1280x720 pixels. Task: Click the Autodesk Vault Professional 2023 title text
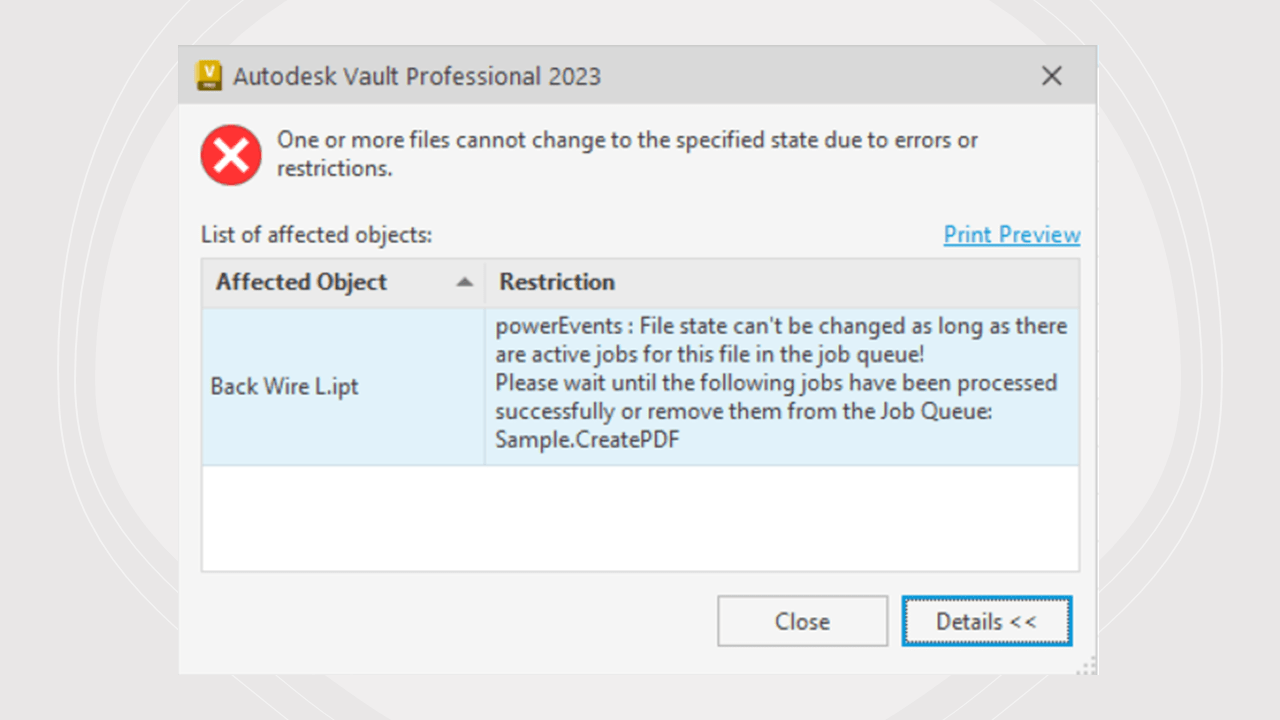click(x=417, y=76)
